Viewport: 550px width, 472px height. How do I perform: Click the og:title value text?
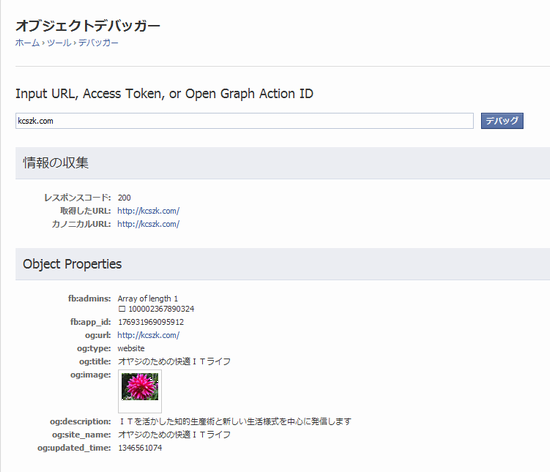point(174,361)
